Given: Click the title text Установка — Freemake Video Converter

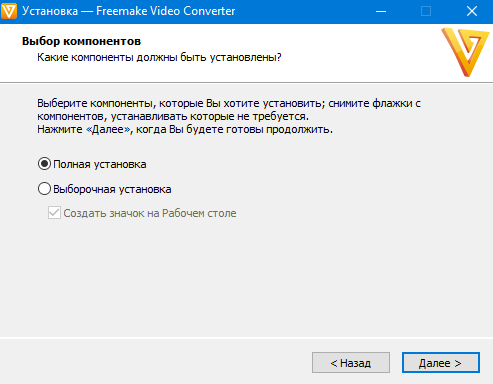Looking at the screenshot, I should (129, 11).
